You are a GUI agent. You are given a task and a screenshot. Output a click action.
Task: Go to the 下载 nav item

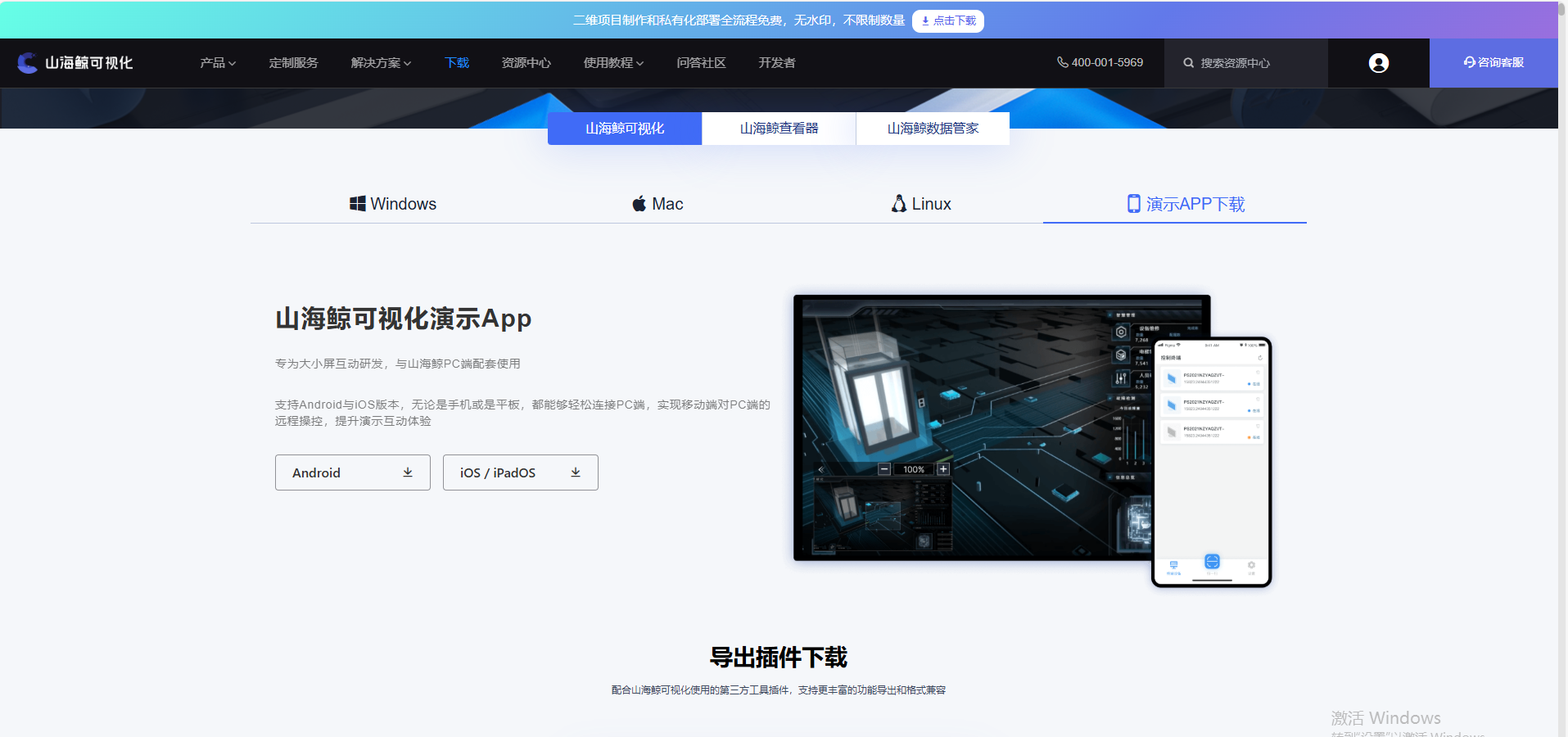pos(457,63)
